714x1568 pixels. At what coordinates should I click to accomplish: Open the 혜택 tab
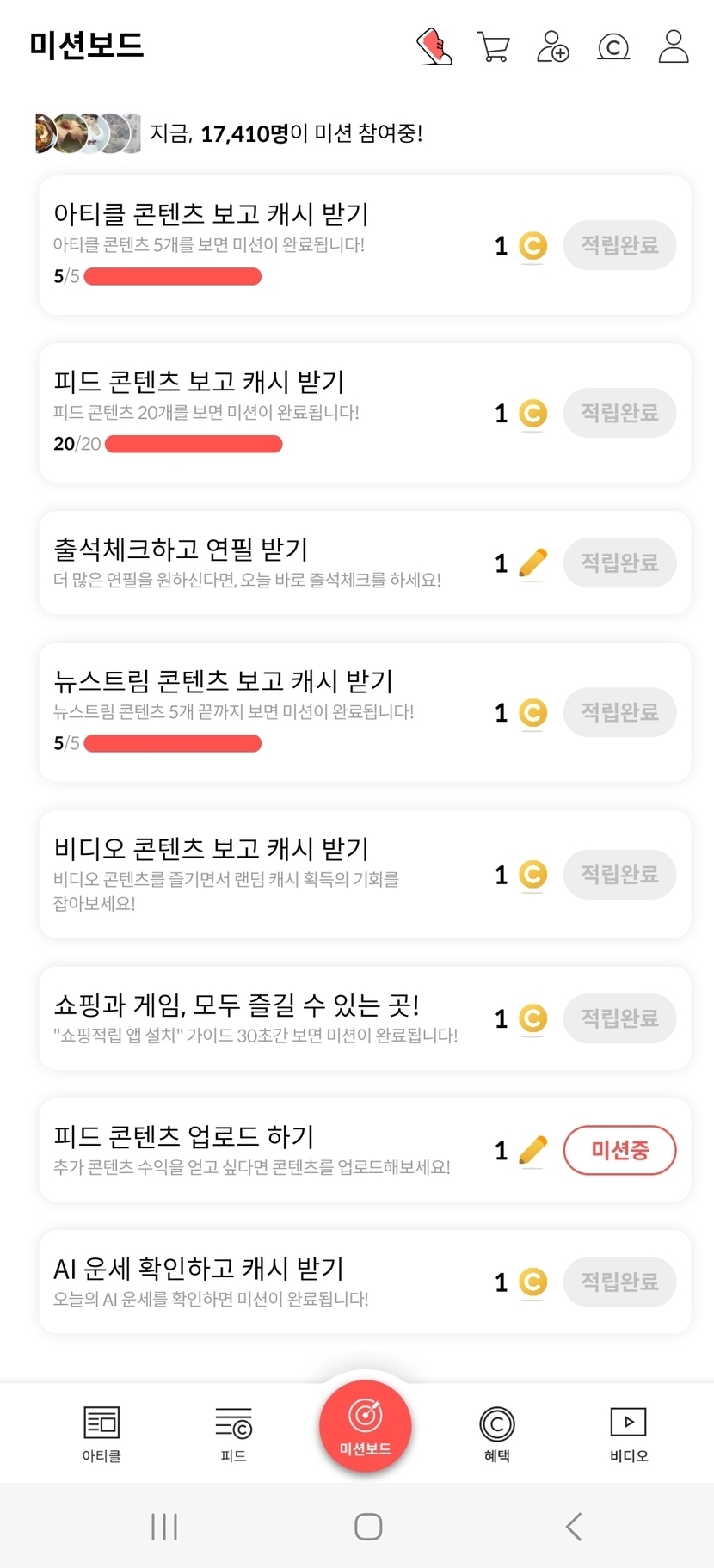coord(497,1433)
